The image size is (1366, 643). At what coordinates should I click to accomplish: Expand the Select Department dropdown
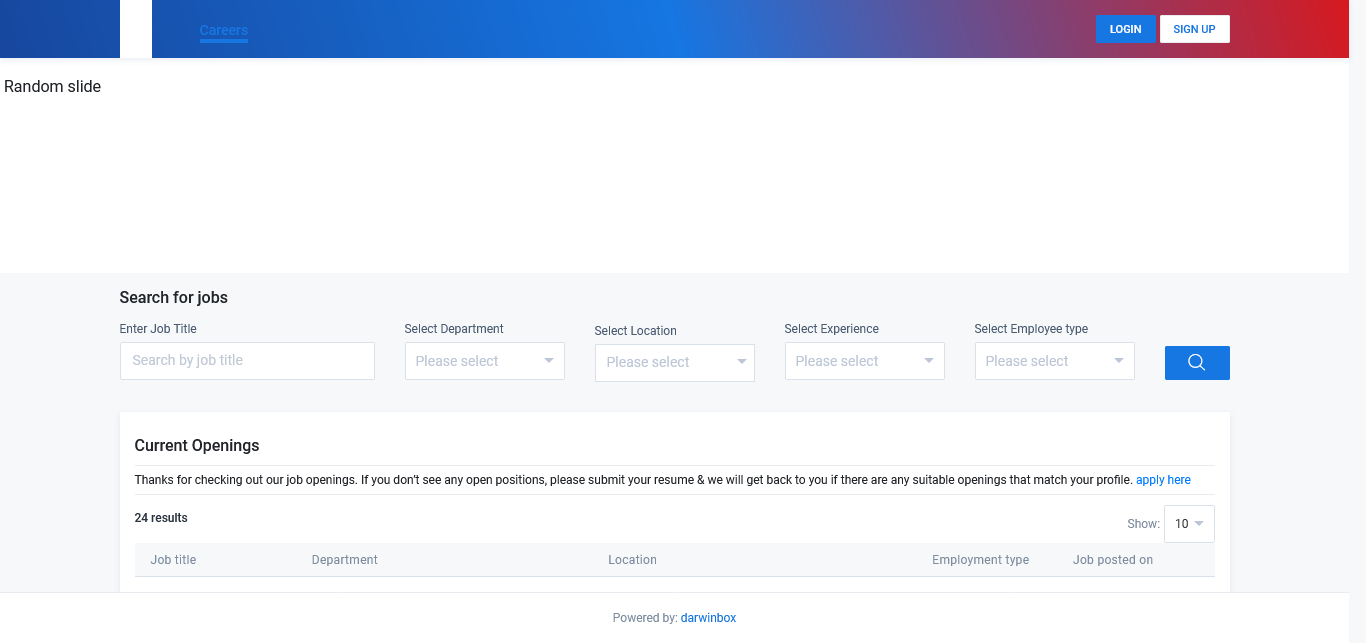pos(484,361)
